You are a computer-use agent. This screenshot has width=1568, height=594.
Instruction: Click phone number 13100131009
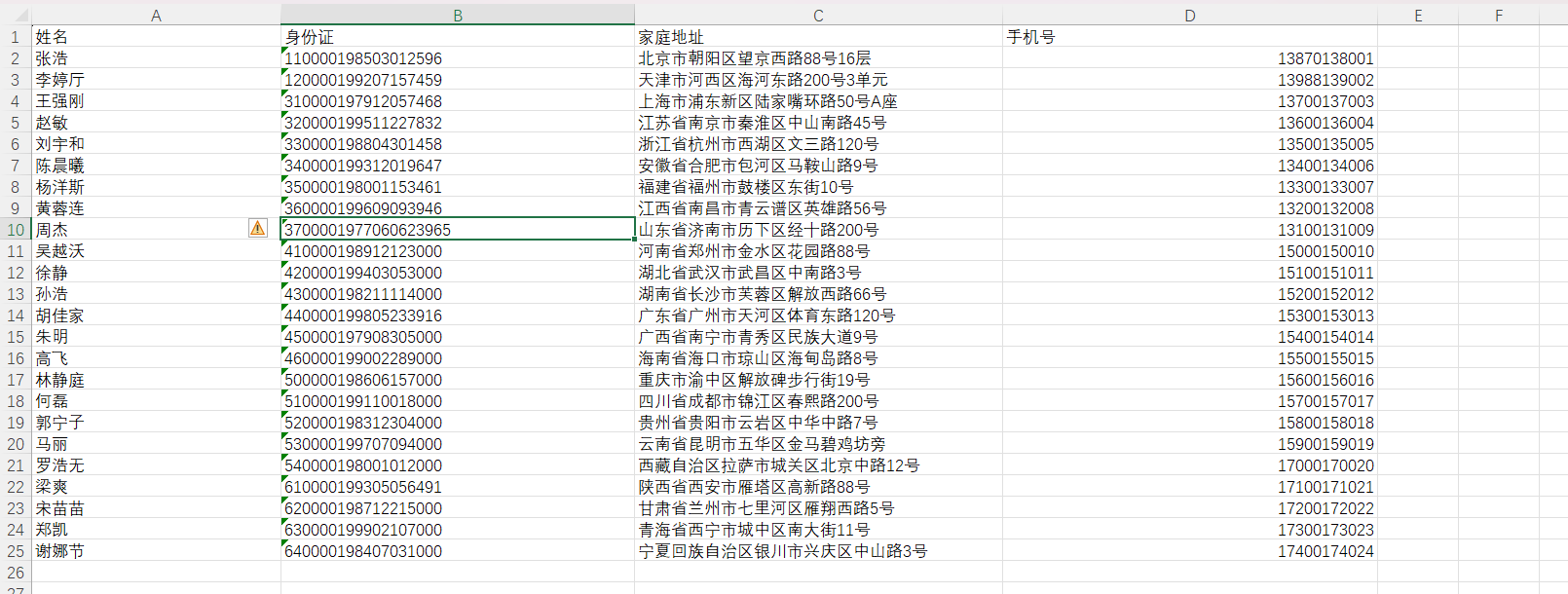(x=1190, y=230)
